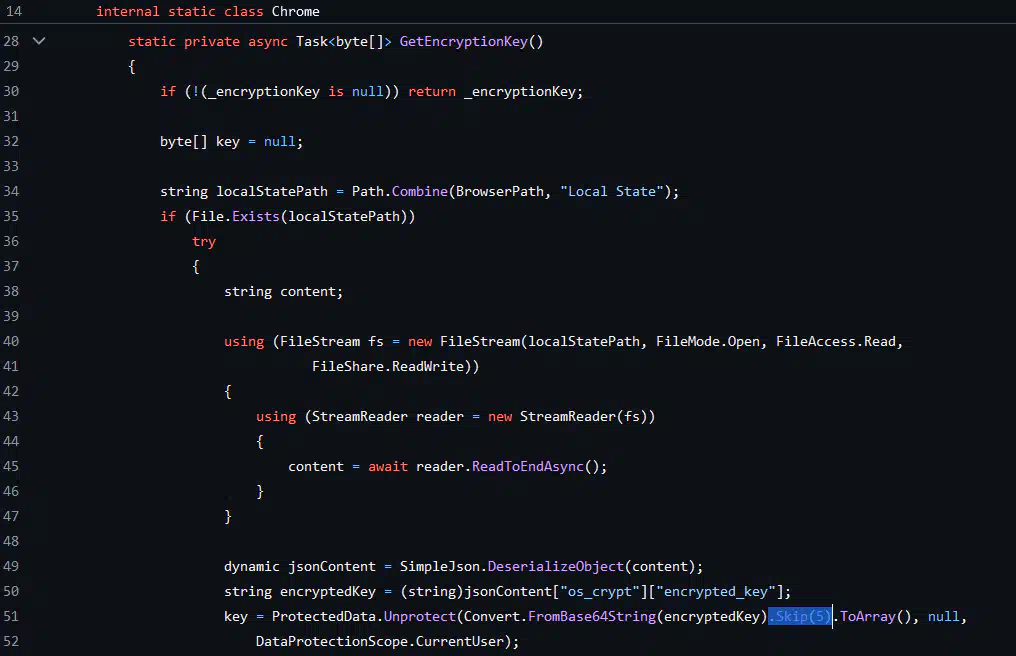Select line number 28
Screen dimensions: 1016x656
(x=11, y=41)
